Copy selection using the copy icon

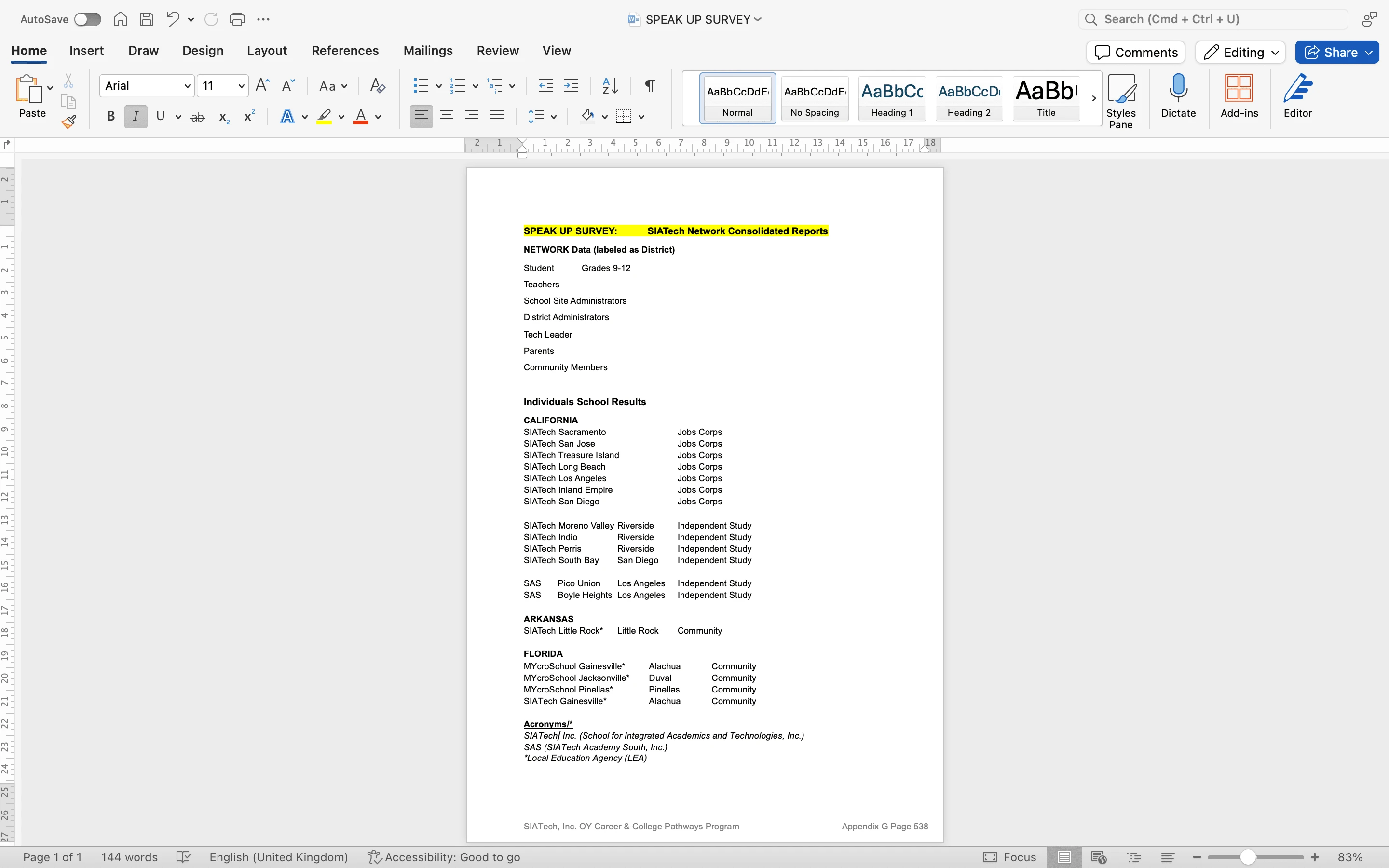pyautogui.click(x=68, y=102)
